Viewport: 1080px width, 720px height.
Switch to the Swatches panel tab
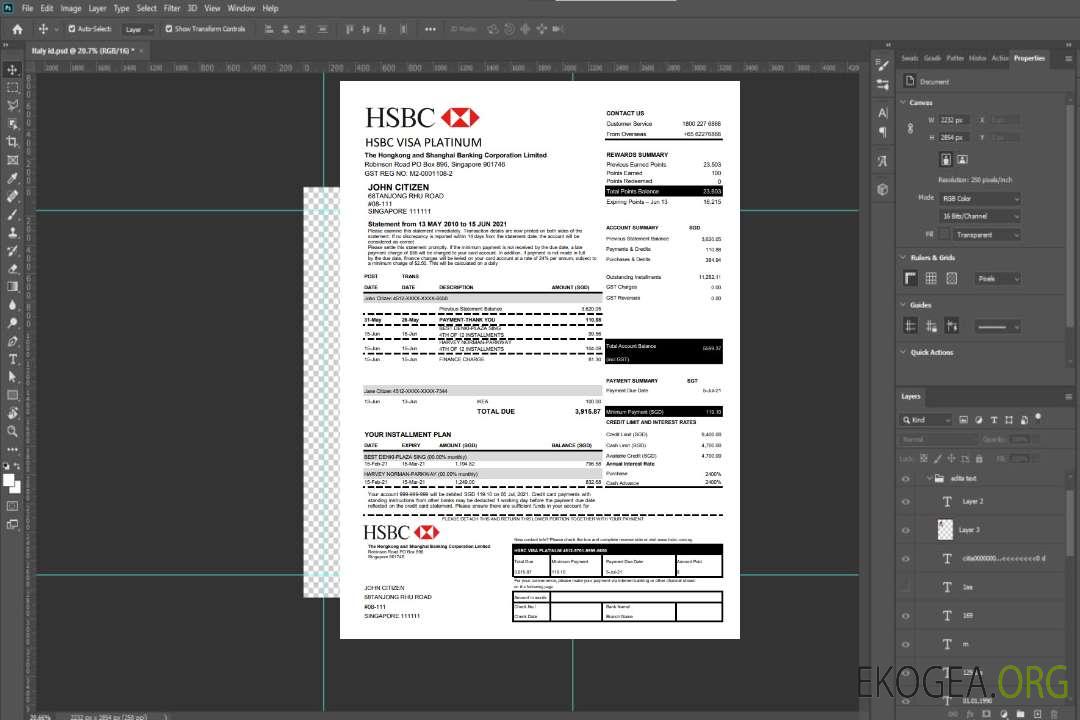[910, 58]
